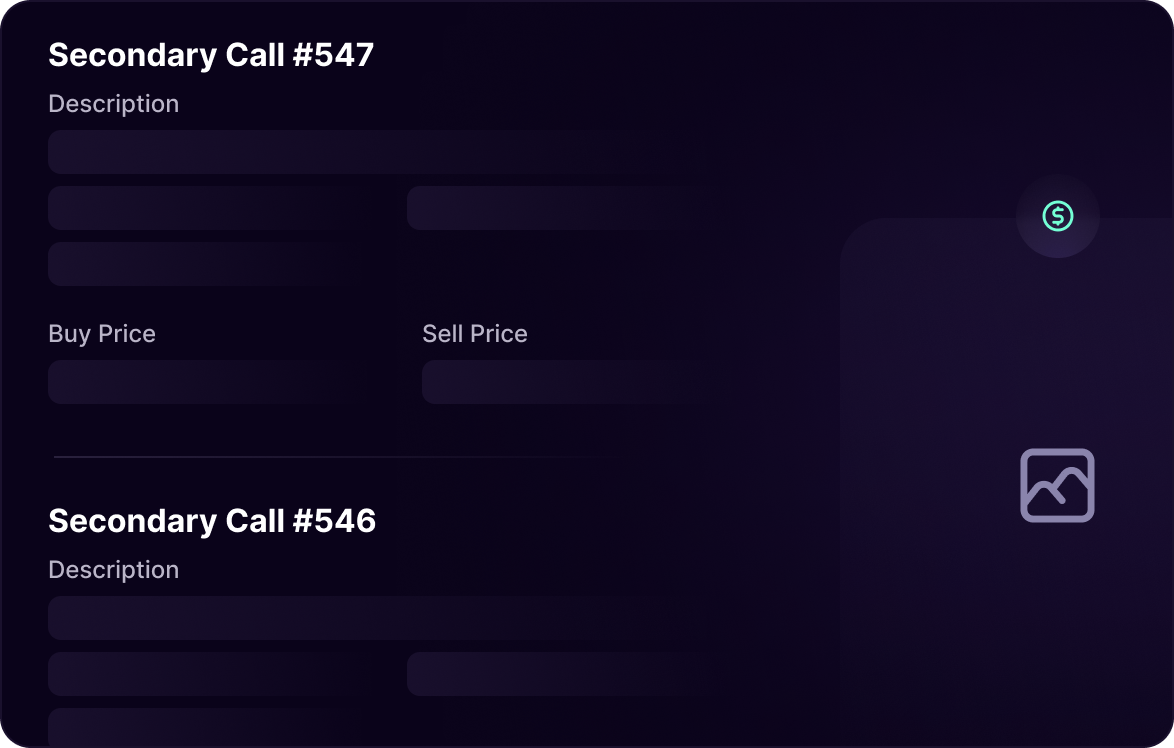Screen dimensions: 1174x748
Task: Click the rounded image frame icon
Action: pyautogui.click(x=1057, y=486)
